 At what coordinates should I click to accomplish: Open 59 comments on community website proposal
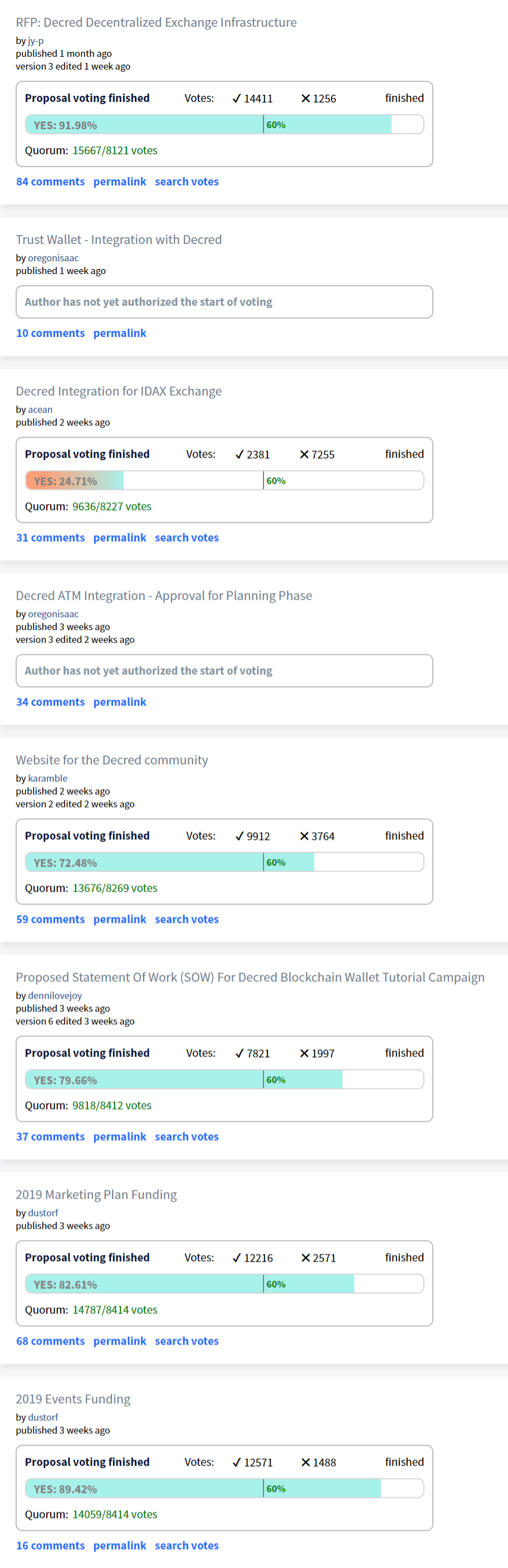[x=51, y=919]
